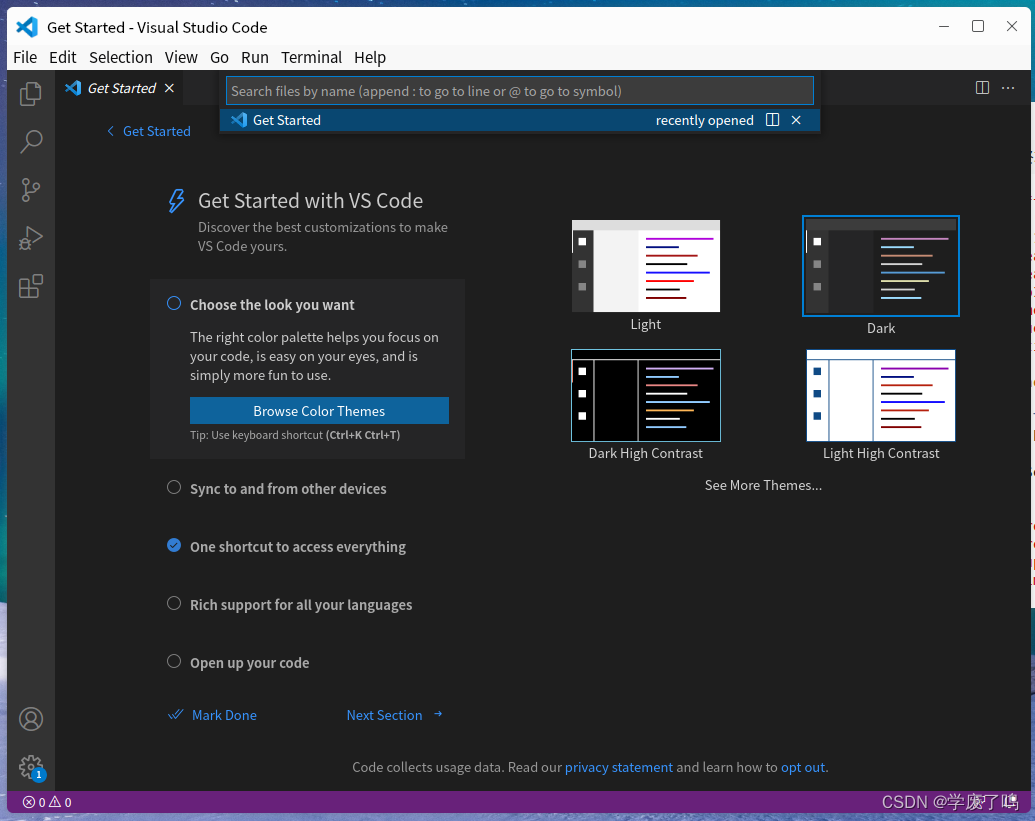Open the View menu

point(181,57)
